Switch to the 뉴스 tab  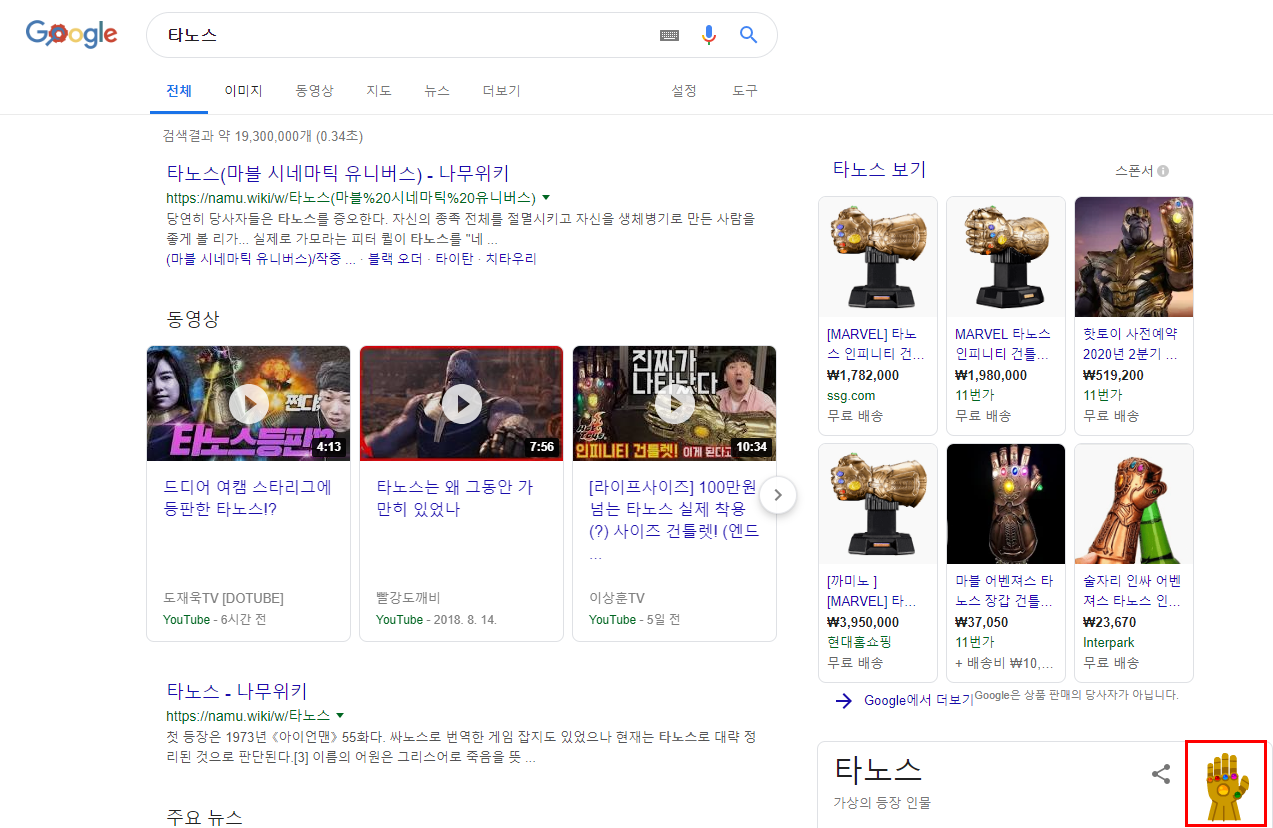(x=437, y=91)
